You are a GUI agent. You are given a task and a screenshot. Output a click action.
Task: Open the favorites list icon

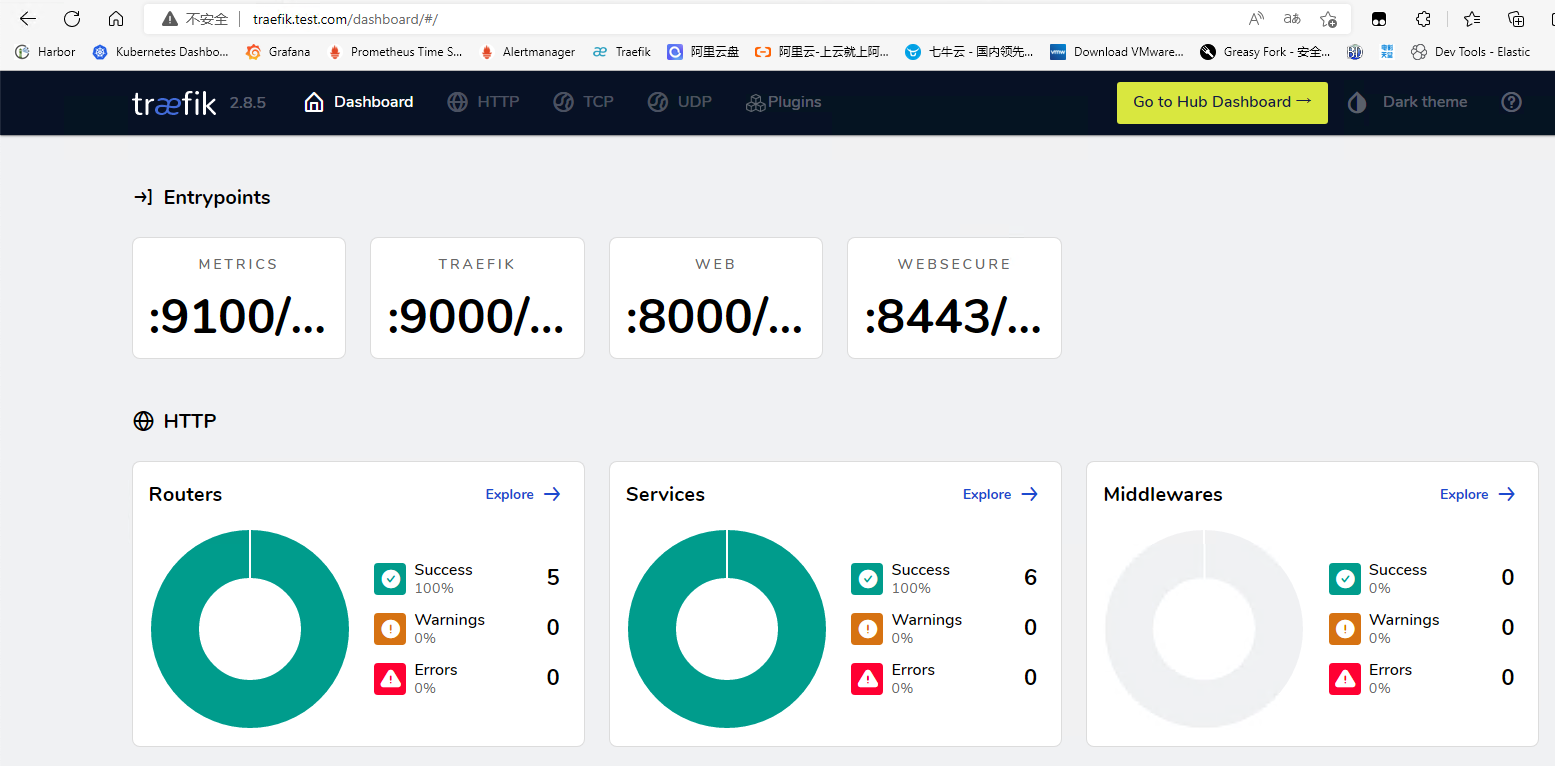coord(1472,19)
